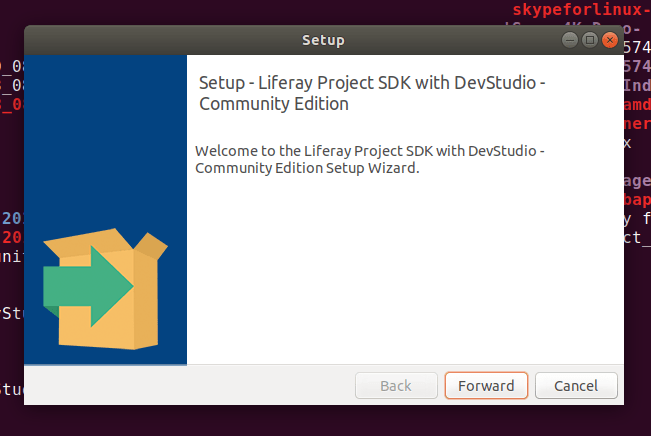Click the greyed-out Back button
The image size is (651, 436).
point(396,386)
